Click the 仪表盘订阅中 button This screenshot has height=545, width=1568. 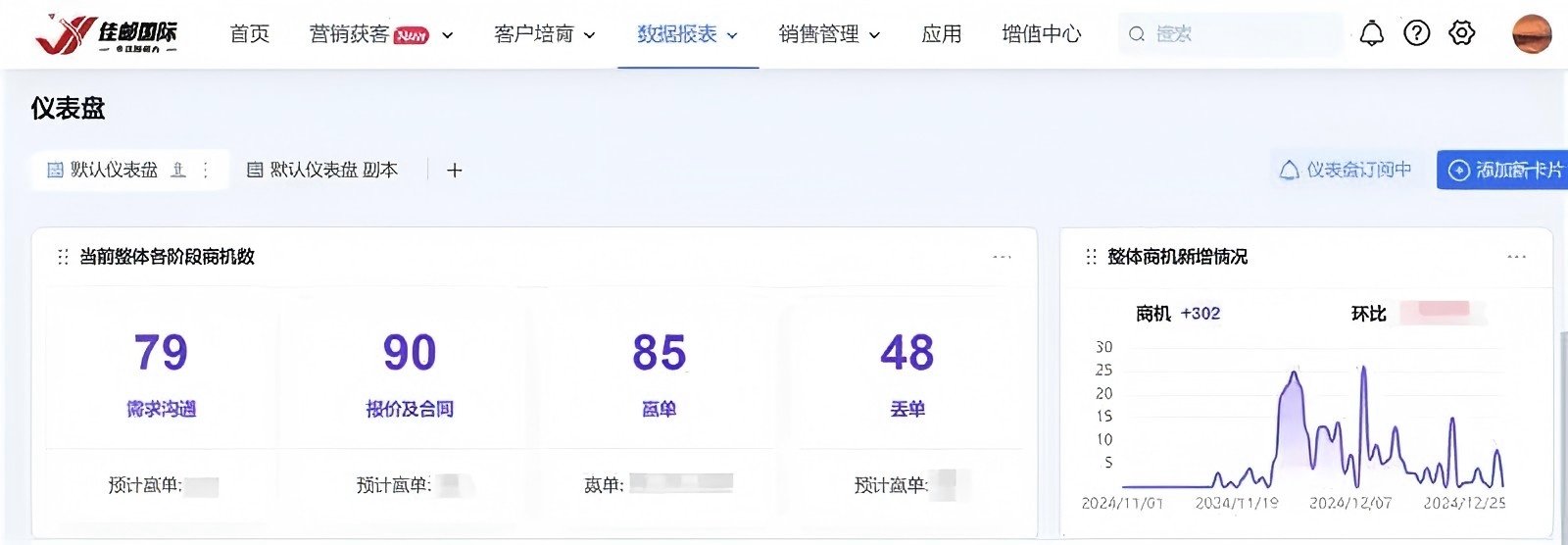pyautogui.click(x=1346, y=170)
